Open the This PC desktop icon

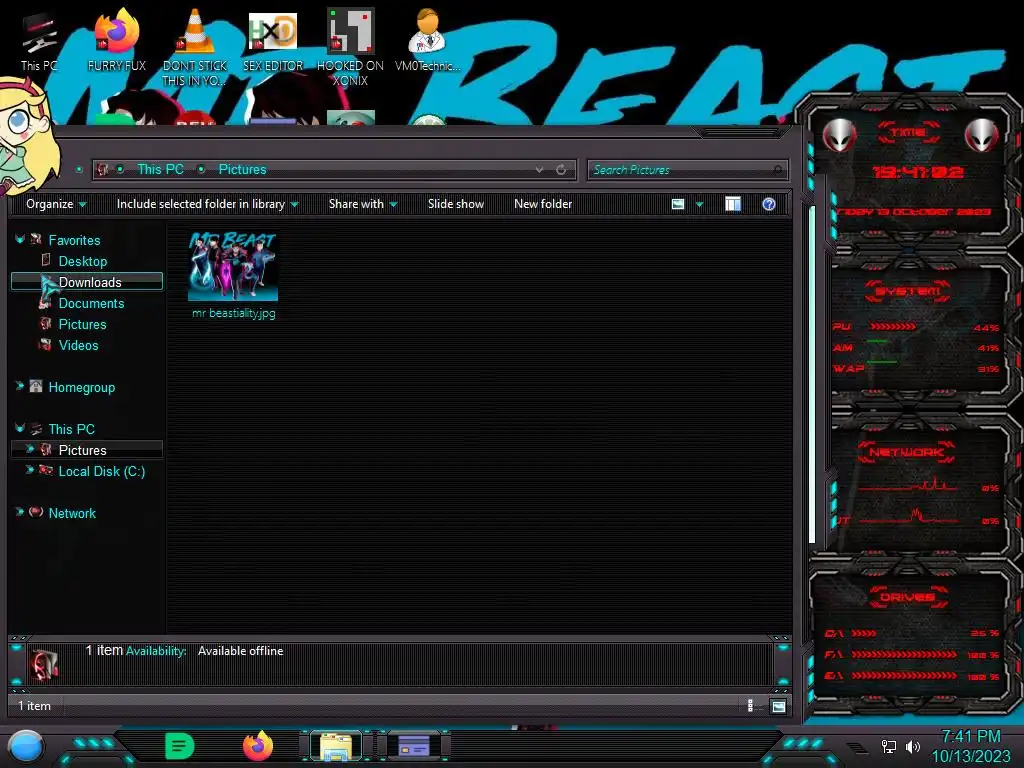point(39,40)
